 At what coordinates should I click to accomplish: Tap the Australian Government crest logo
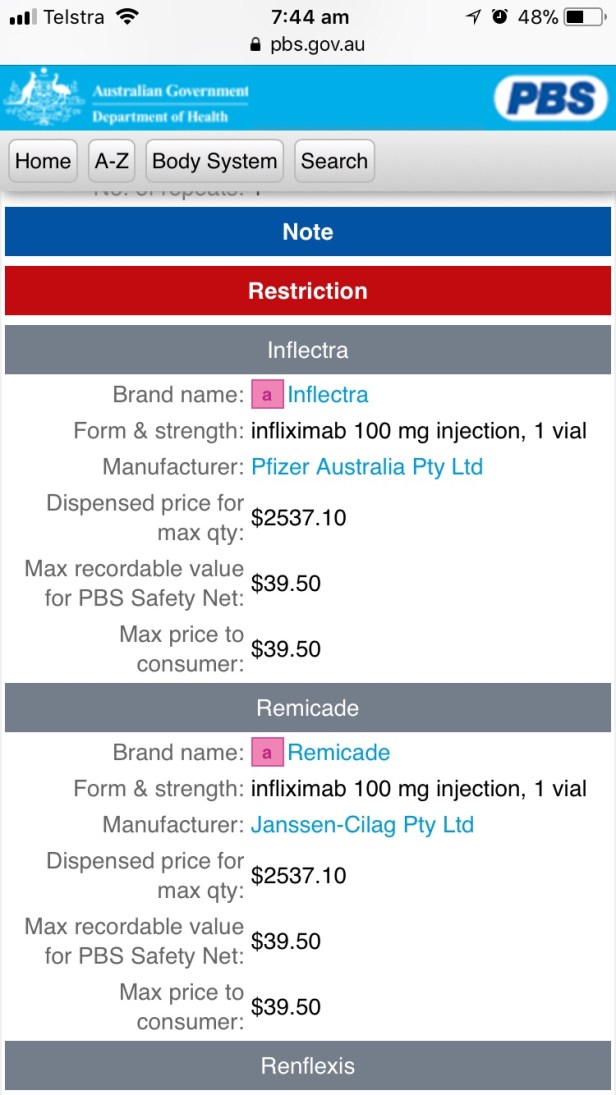coord(44,98)
